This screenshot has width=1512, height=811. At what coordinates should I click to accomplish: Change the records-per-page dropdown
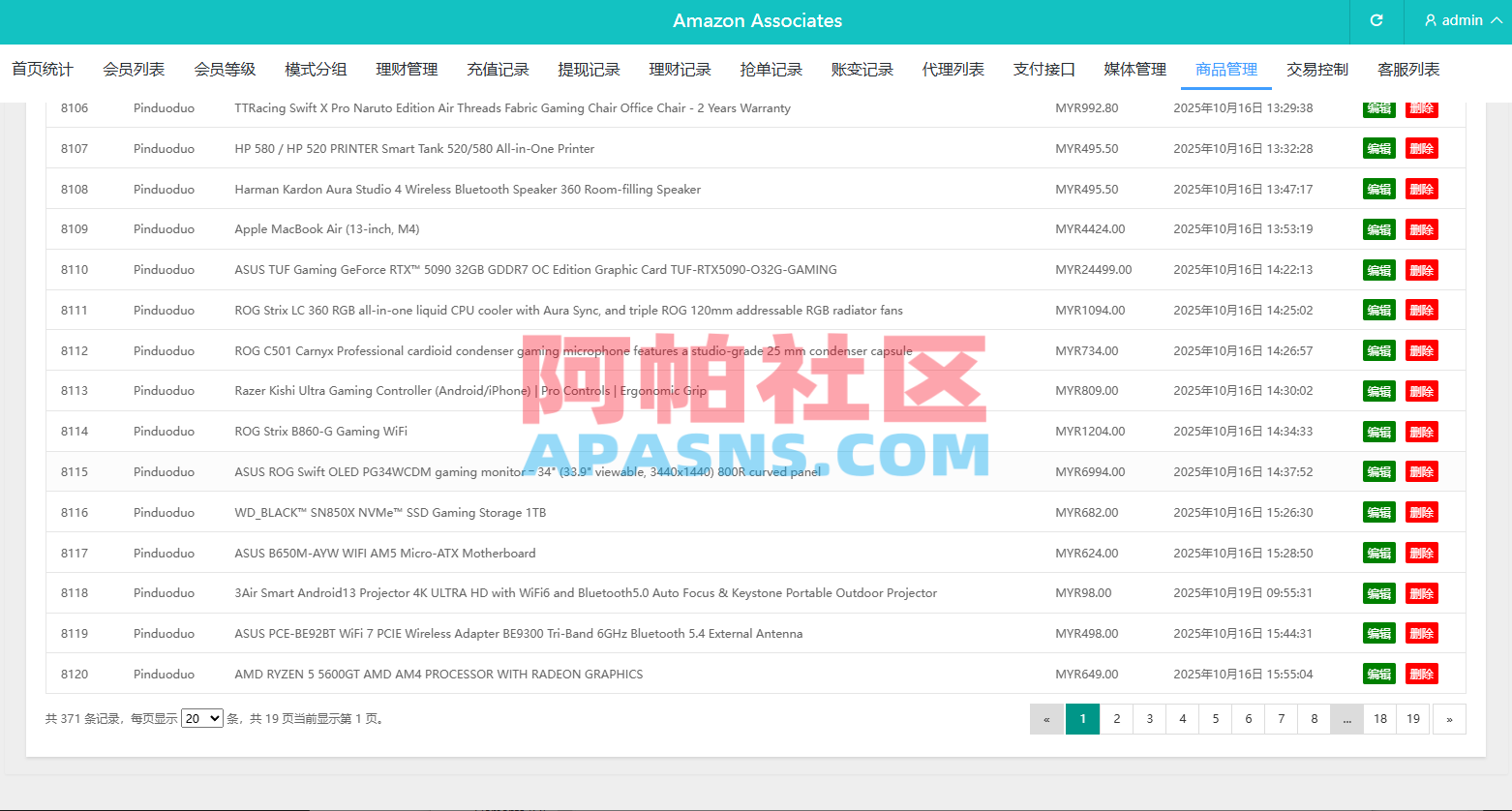coord(202,718)
